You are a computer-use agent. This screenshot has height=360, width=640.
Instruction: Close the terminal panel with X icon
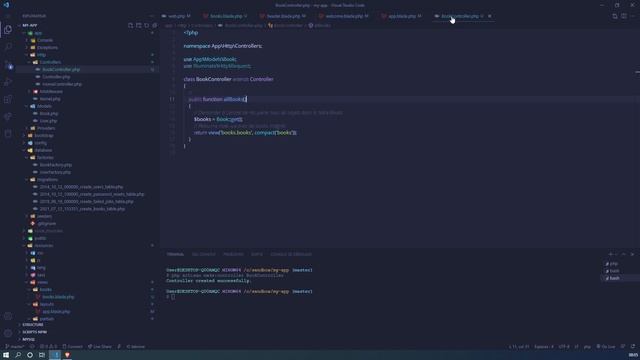point(632,254)
